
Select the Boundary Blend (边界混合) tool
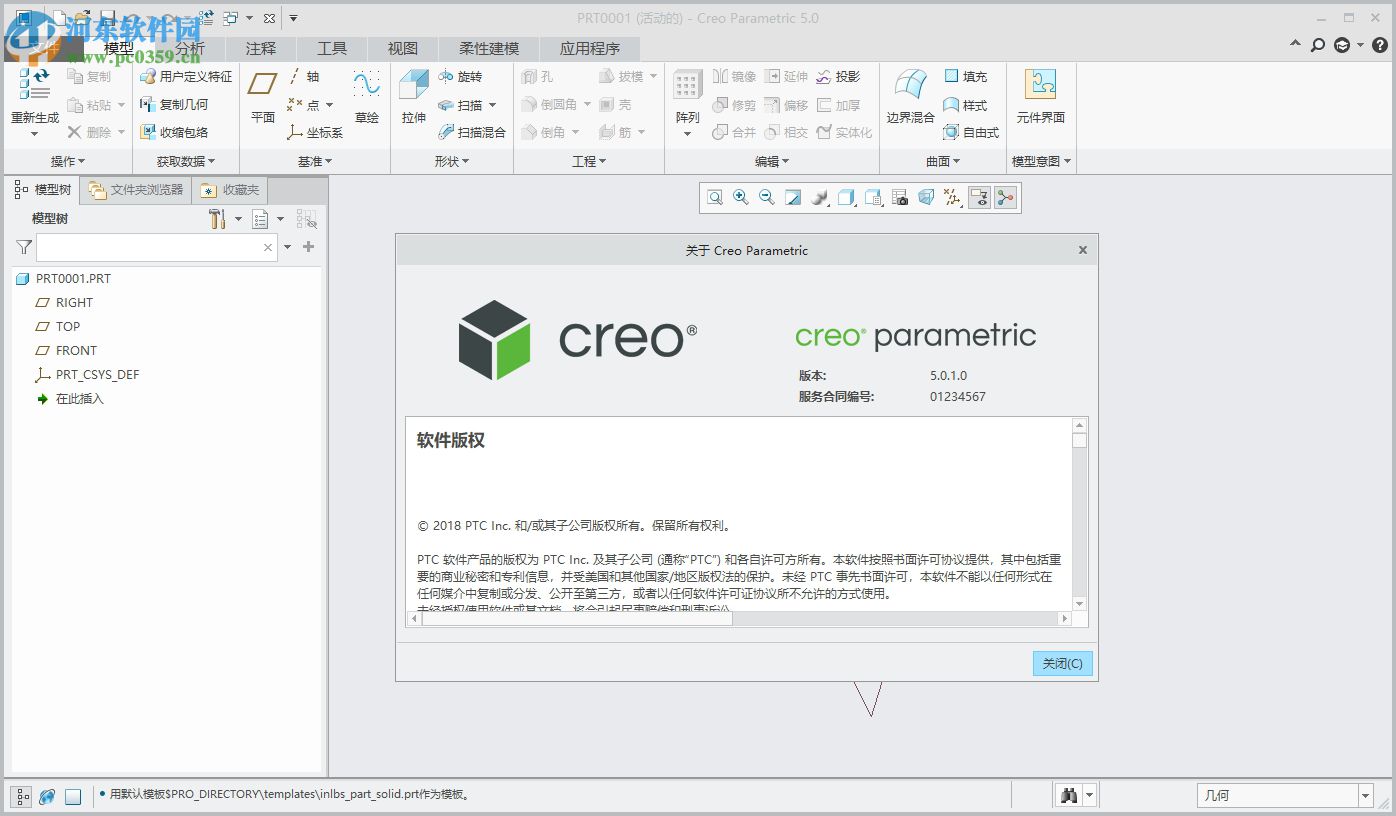coord(908,96)
